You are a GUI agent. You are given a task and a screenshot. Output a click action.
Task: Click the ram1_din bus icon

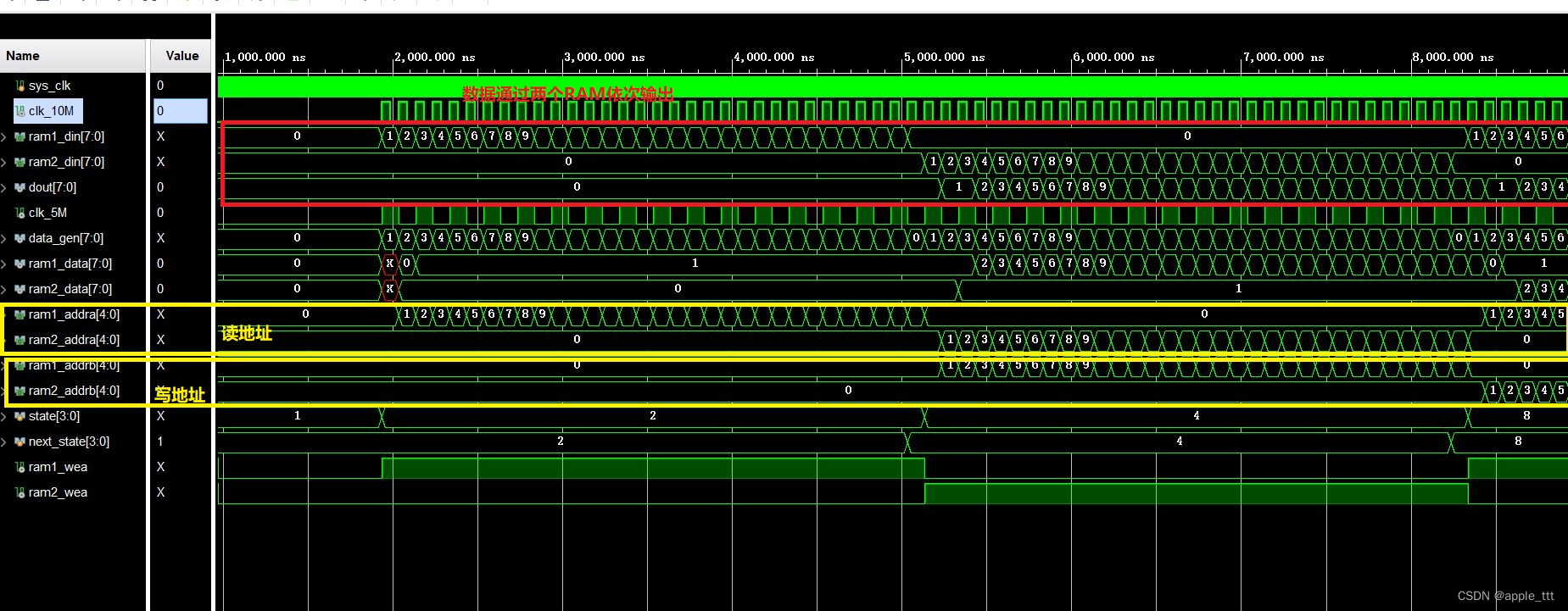[x=20, y=136]
